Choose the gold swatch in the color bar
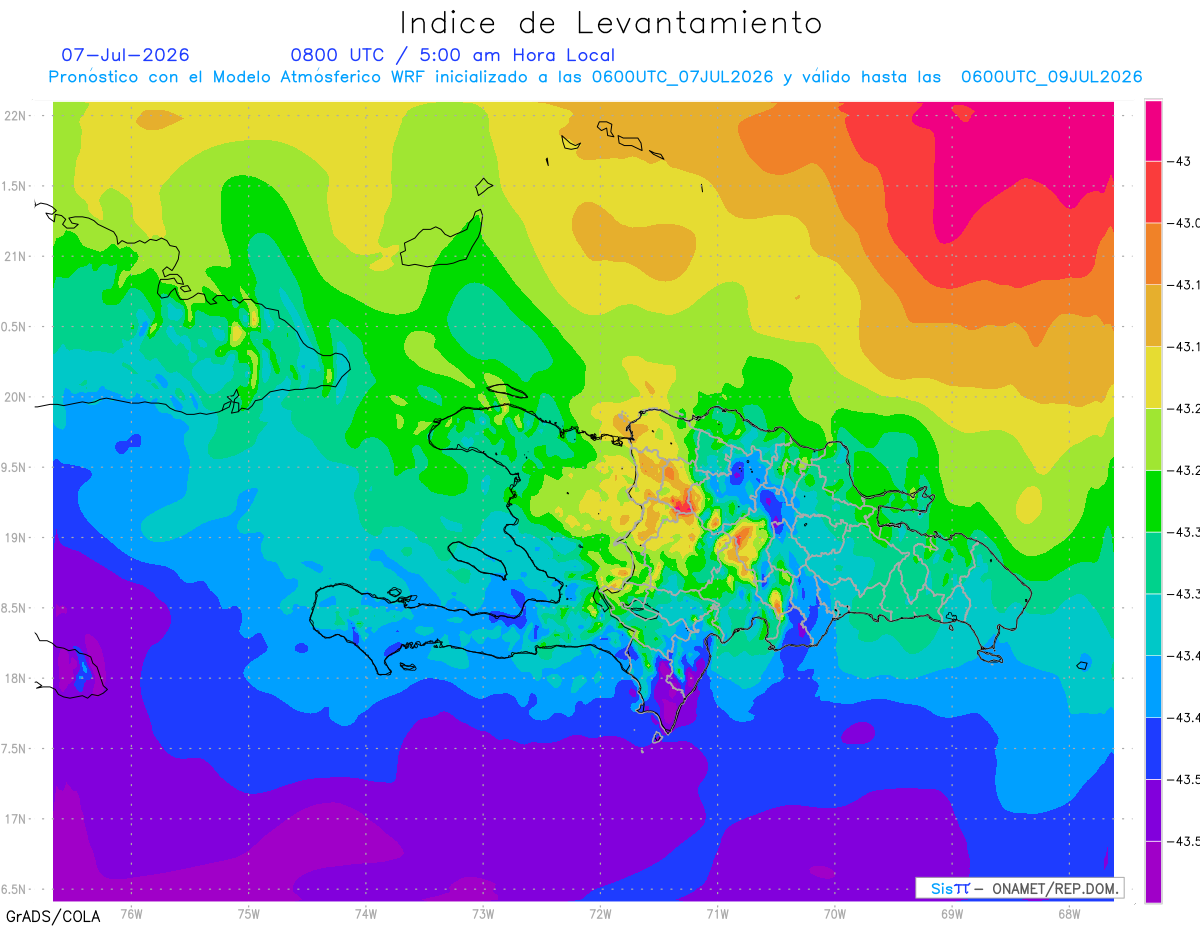The height and width of the screenshot is (927, 1200). point(1153,315)
